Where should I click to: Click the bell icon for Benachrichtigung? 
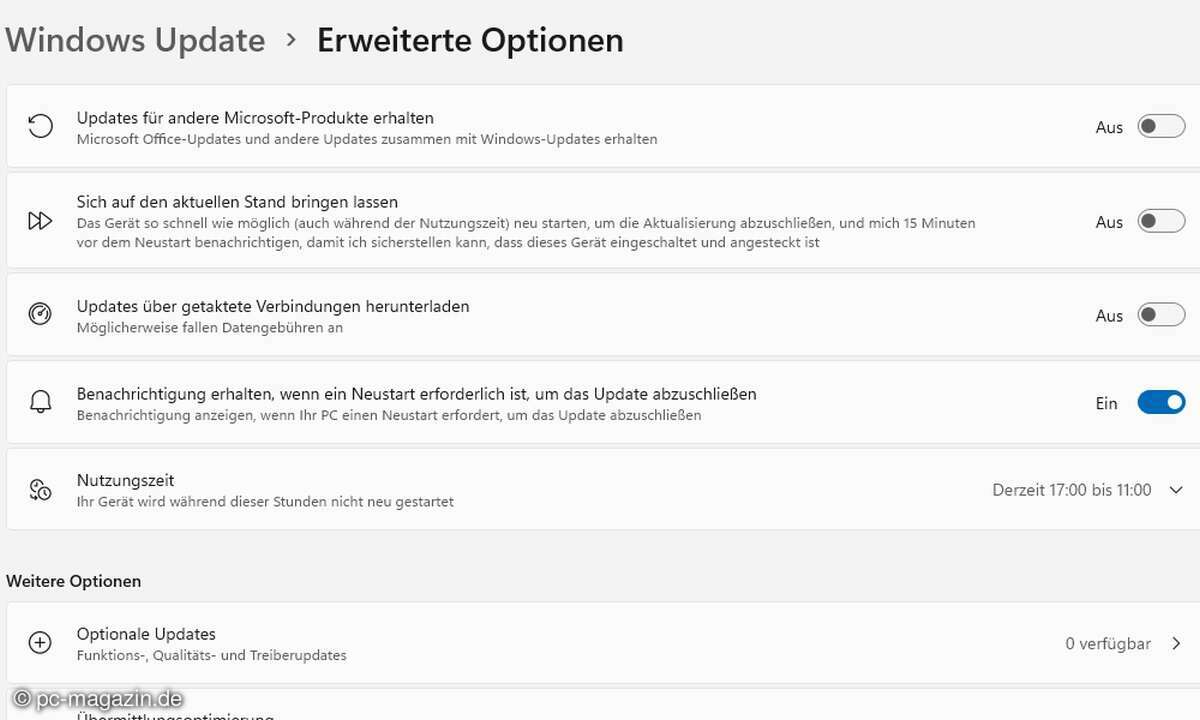pyautogui.click(x=40, y=403)
